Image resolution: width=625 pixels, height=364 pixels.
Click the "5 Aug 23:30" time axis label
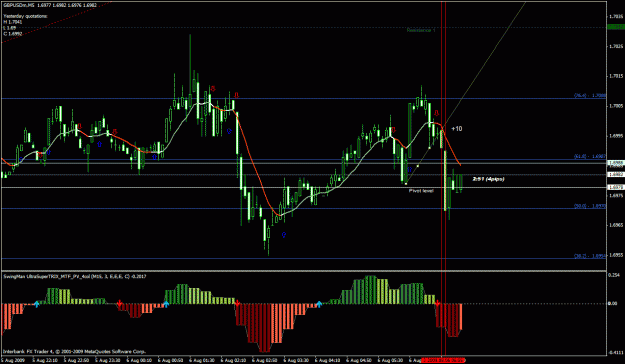click(x=108, y=360)
